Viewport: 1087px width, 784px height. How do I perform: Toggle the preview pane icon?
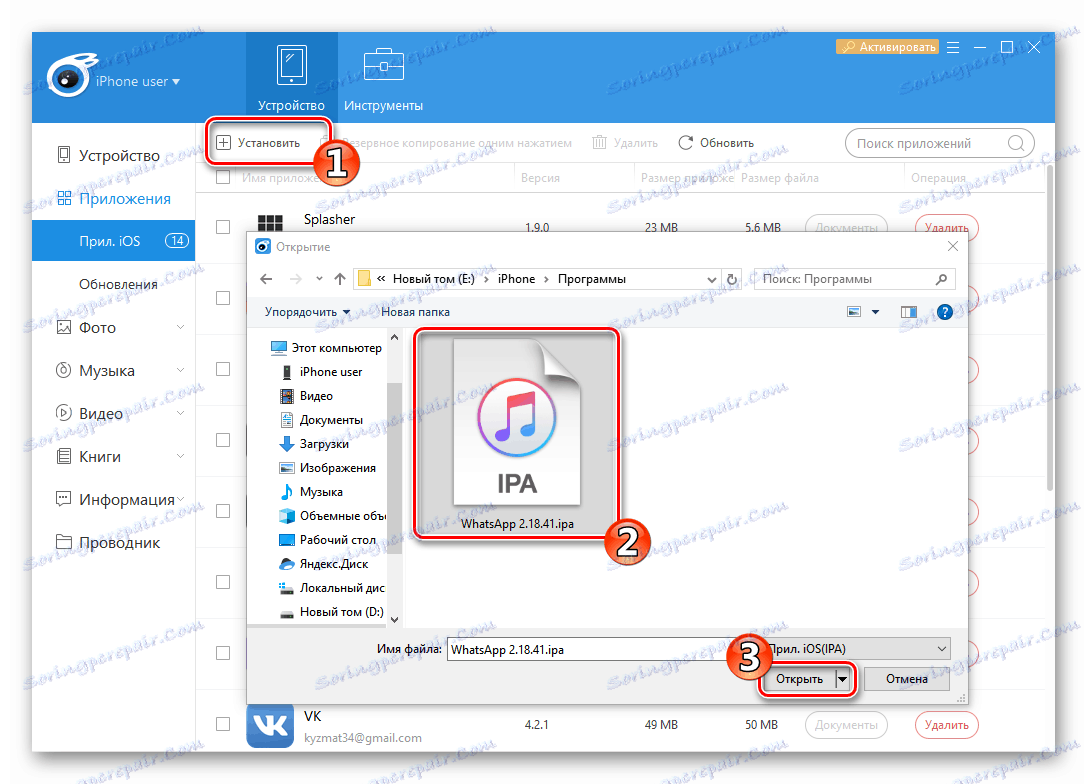click(x=908, y=312)
